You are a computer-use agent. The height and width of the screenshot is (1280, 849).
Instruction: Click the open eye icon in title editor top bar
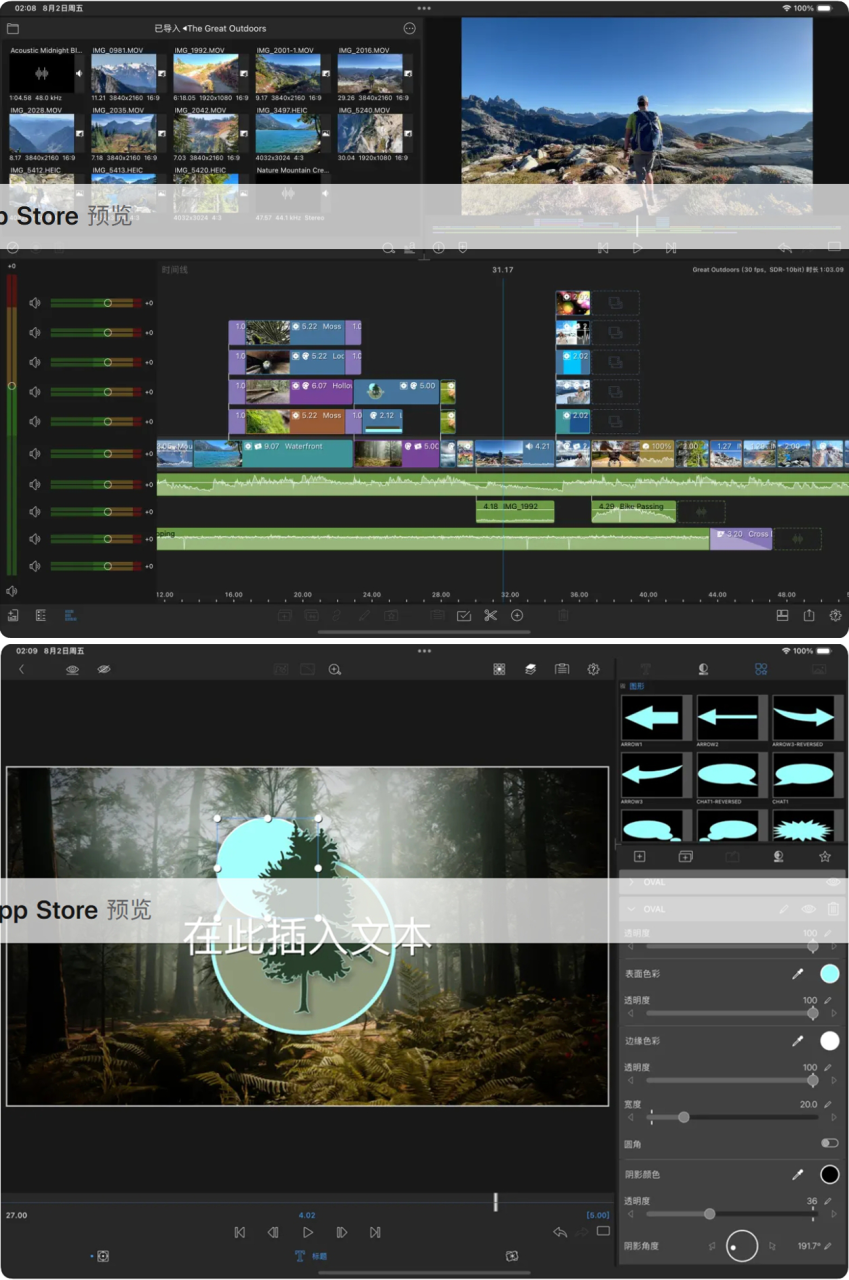(x=72, y=669)
